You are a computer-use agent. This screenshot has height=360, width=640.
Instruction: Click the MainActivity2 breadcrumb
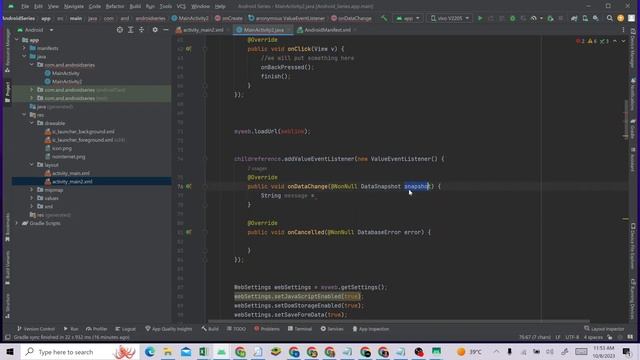[190, 18]
